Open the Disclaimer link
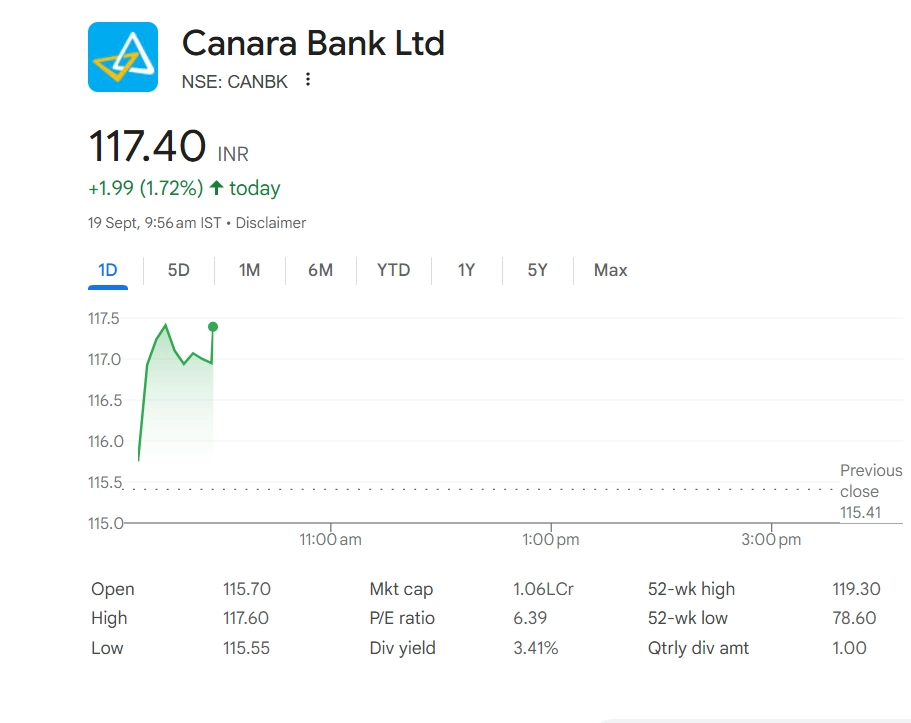The width and height of the screenshot is (911, 723). 271,223
